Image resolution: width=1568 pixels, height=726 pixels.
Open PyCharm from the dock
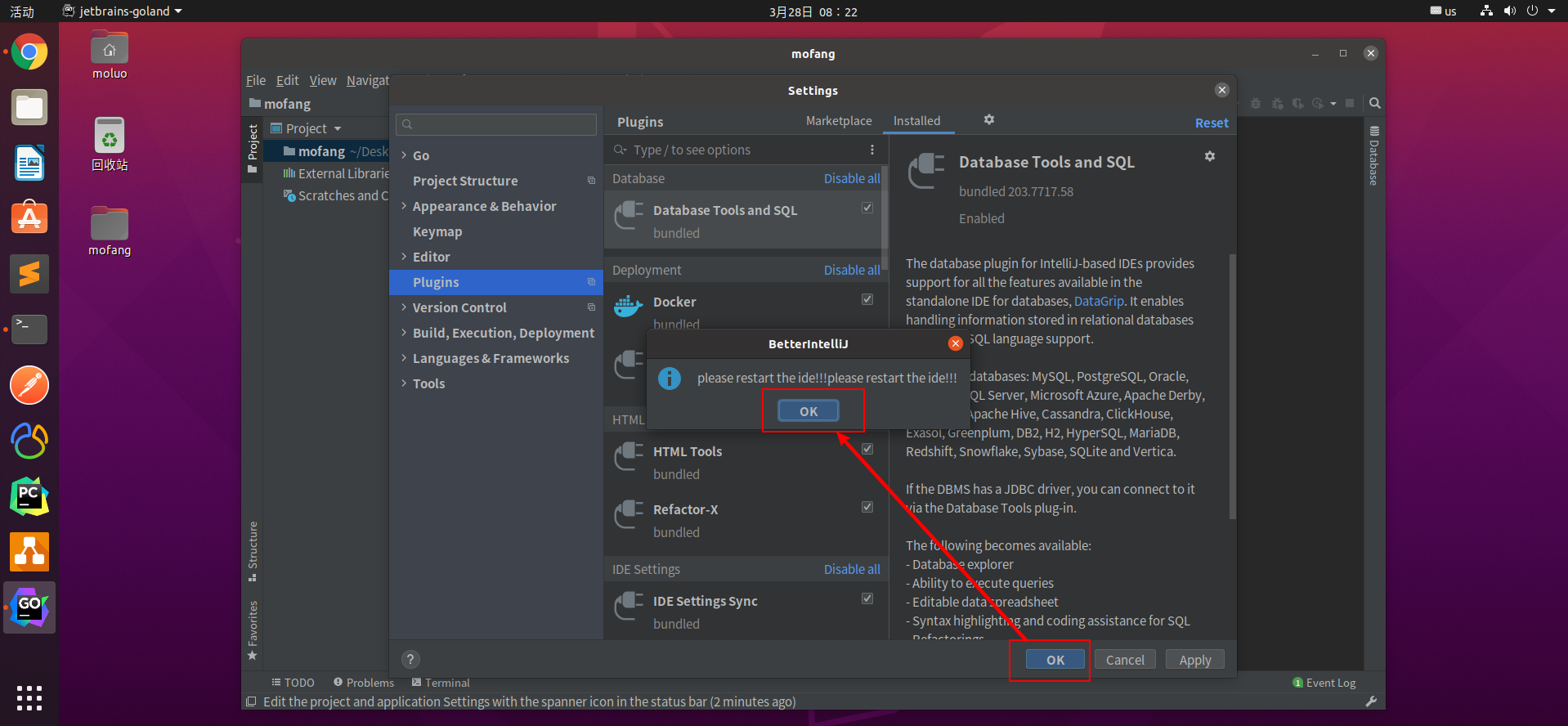tap(29, 496)
